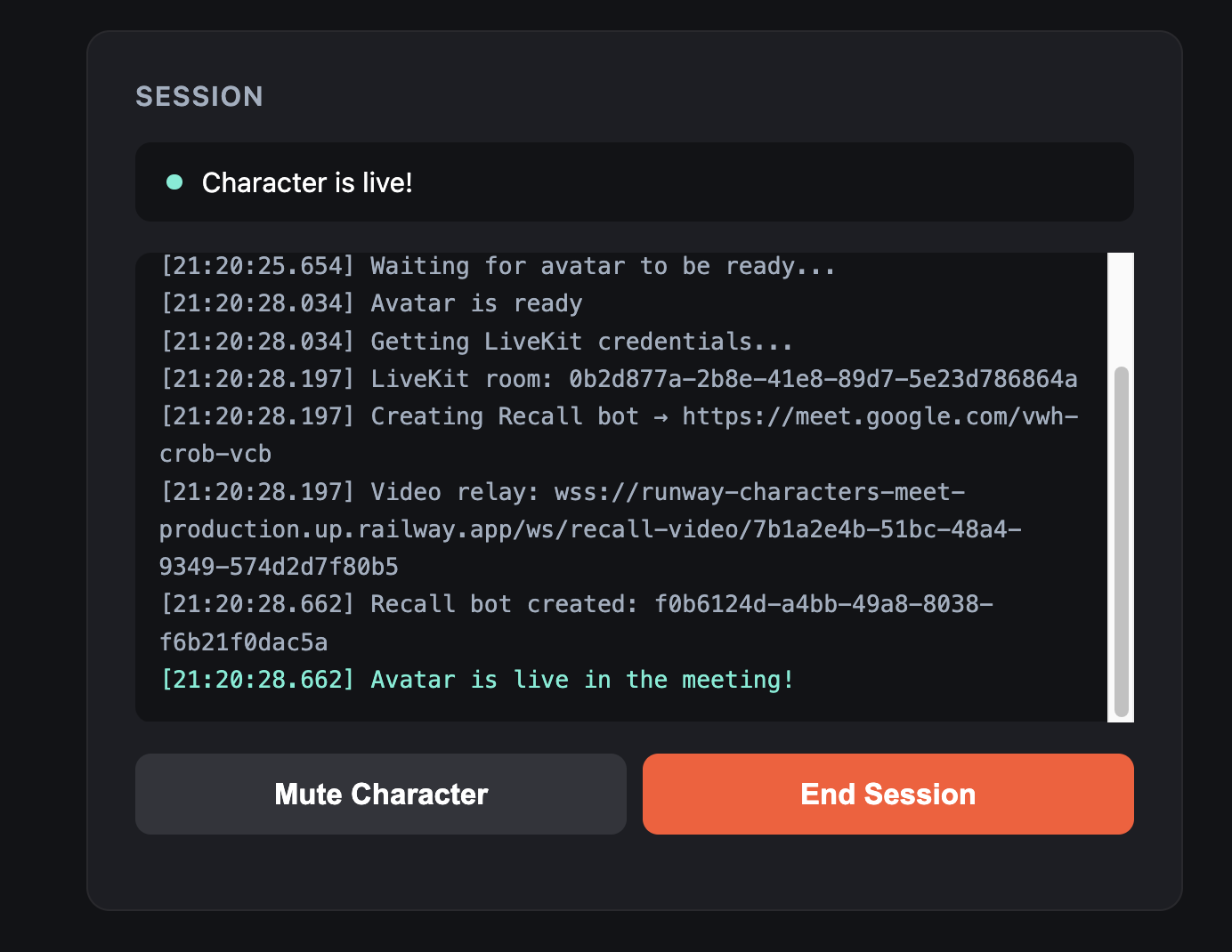Click the "Video relay:" label in the log
This screenshot has width=1232, height=952.
tap(455, 492)
